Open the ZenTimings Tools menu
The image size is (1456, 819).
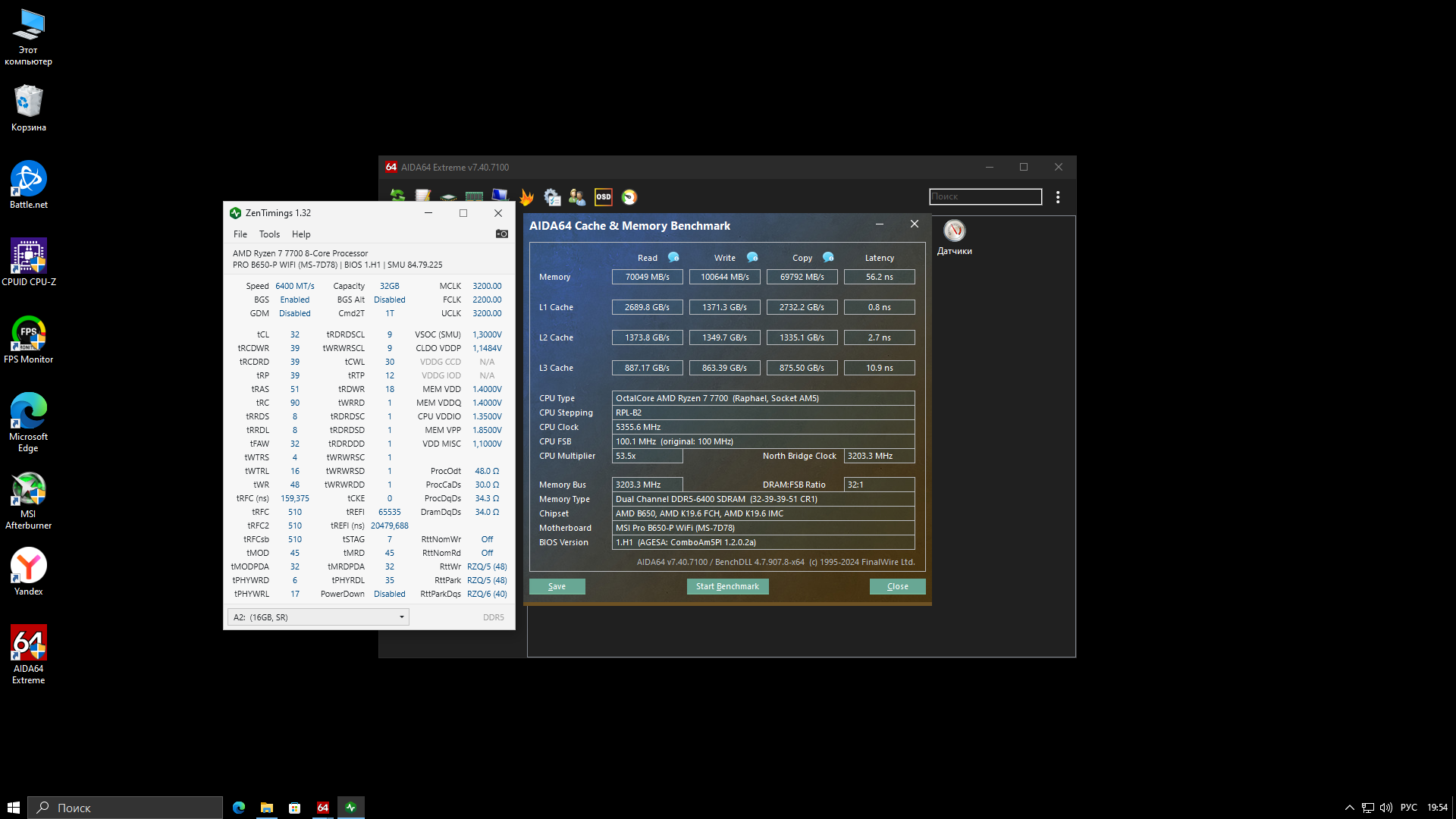(269, 234)
